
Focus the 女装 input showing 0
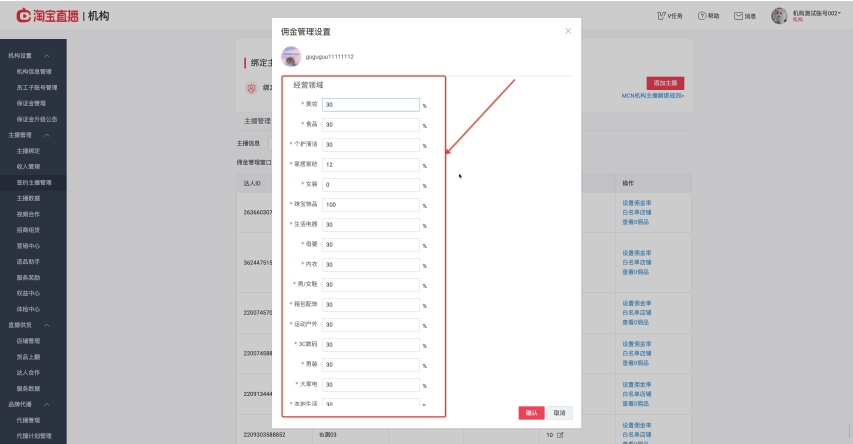[370, 184]
